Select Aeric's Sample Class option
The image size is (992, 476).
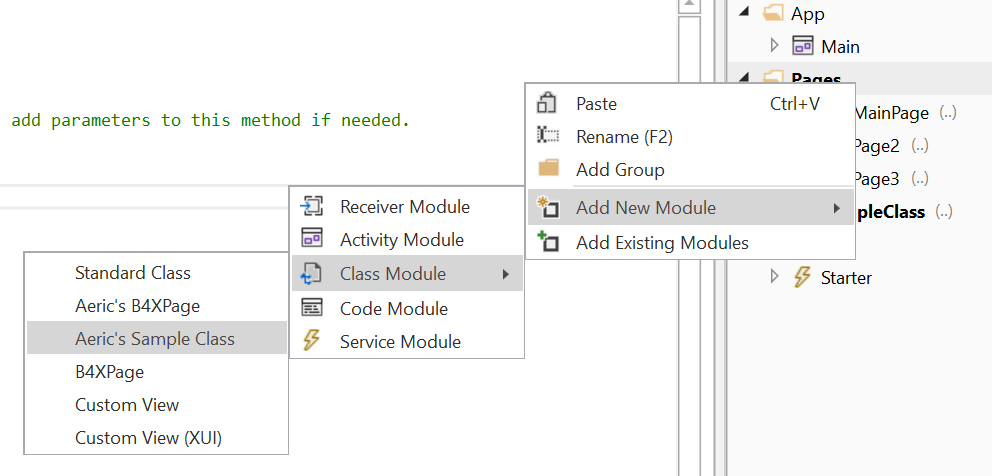(x=155, y=339)
